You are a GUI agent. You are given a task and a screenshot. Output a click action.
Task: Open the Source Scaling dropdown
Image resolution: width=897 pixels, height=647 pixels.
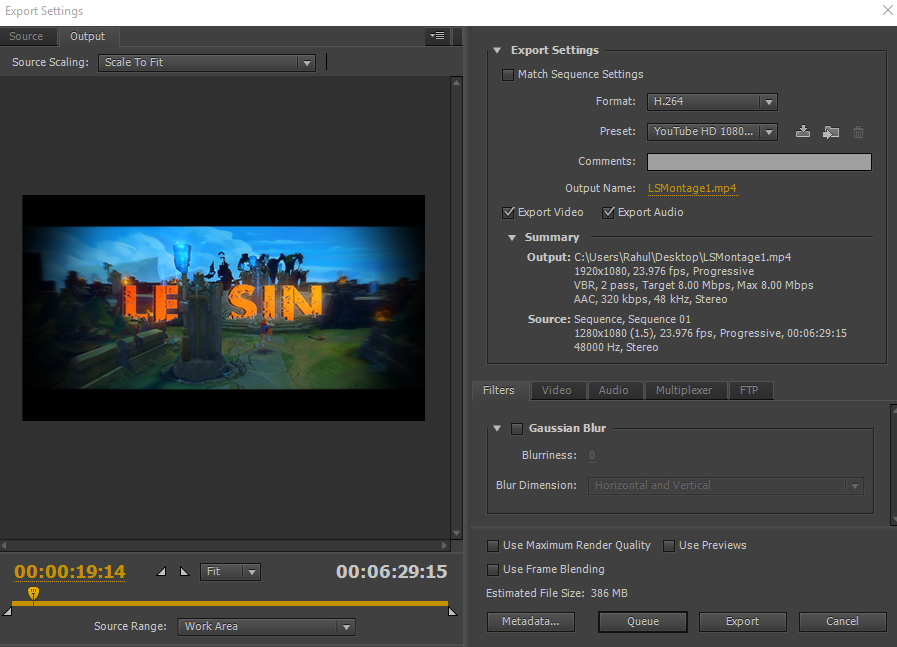point(207,62)
